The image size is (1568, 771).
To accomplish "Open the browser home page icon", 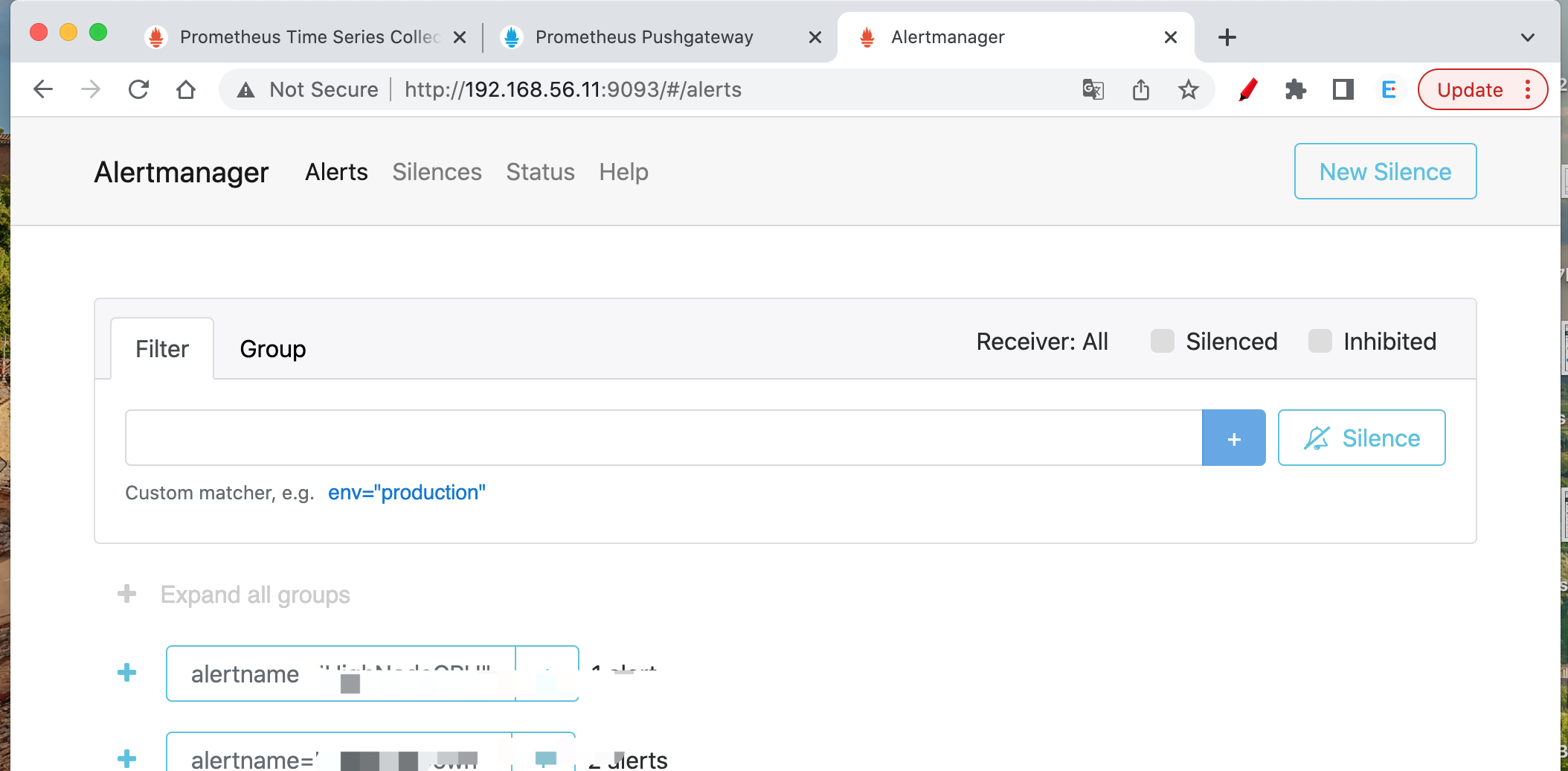I will pyautogui.click(x=186, y=89).
